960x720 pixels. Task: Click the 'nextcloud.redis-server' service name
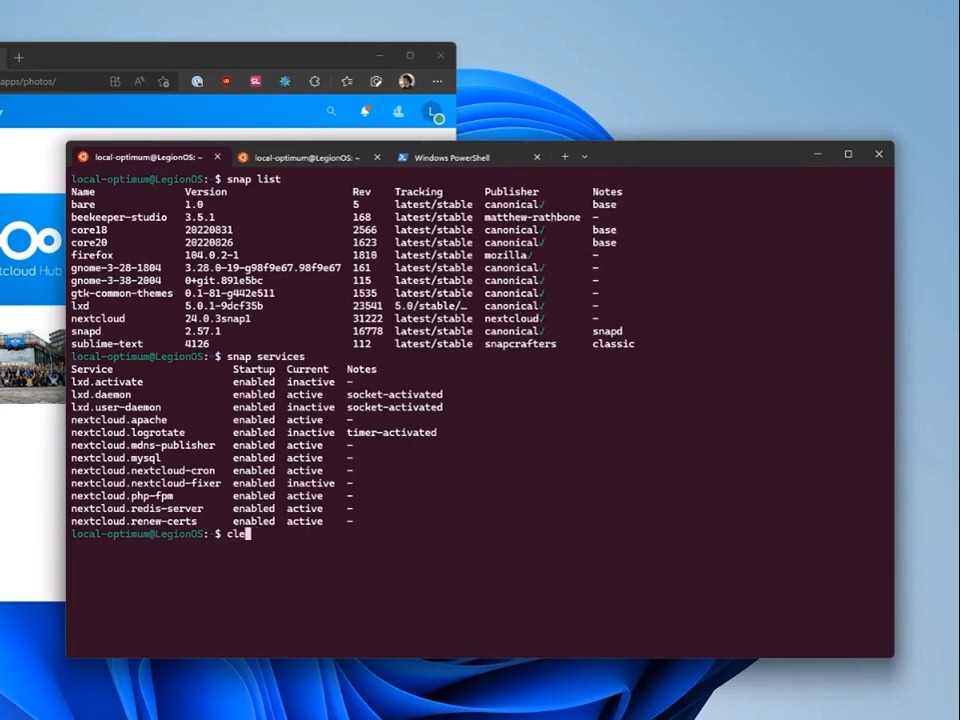(137, 509)
